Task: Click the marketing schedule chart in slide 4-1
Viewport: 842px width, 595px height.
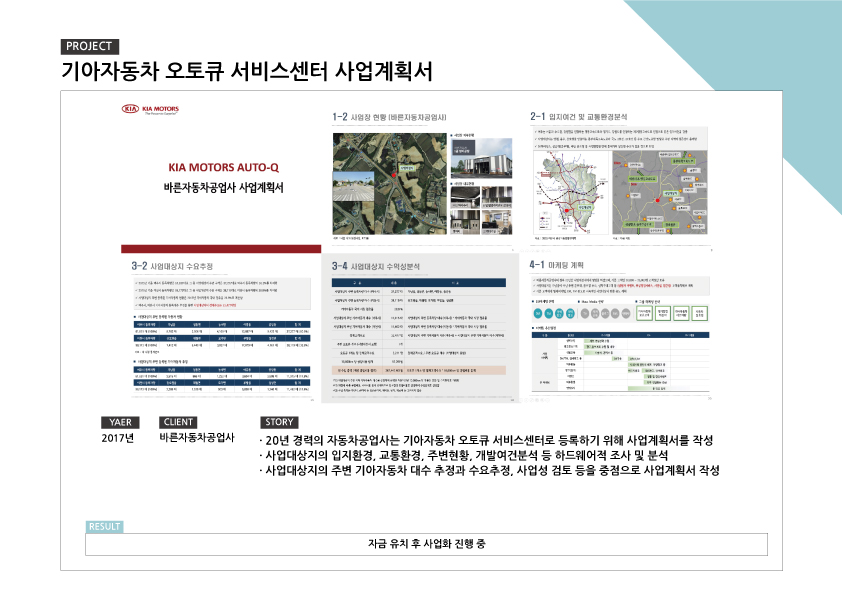Action: 620,361
